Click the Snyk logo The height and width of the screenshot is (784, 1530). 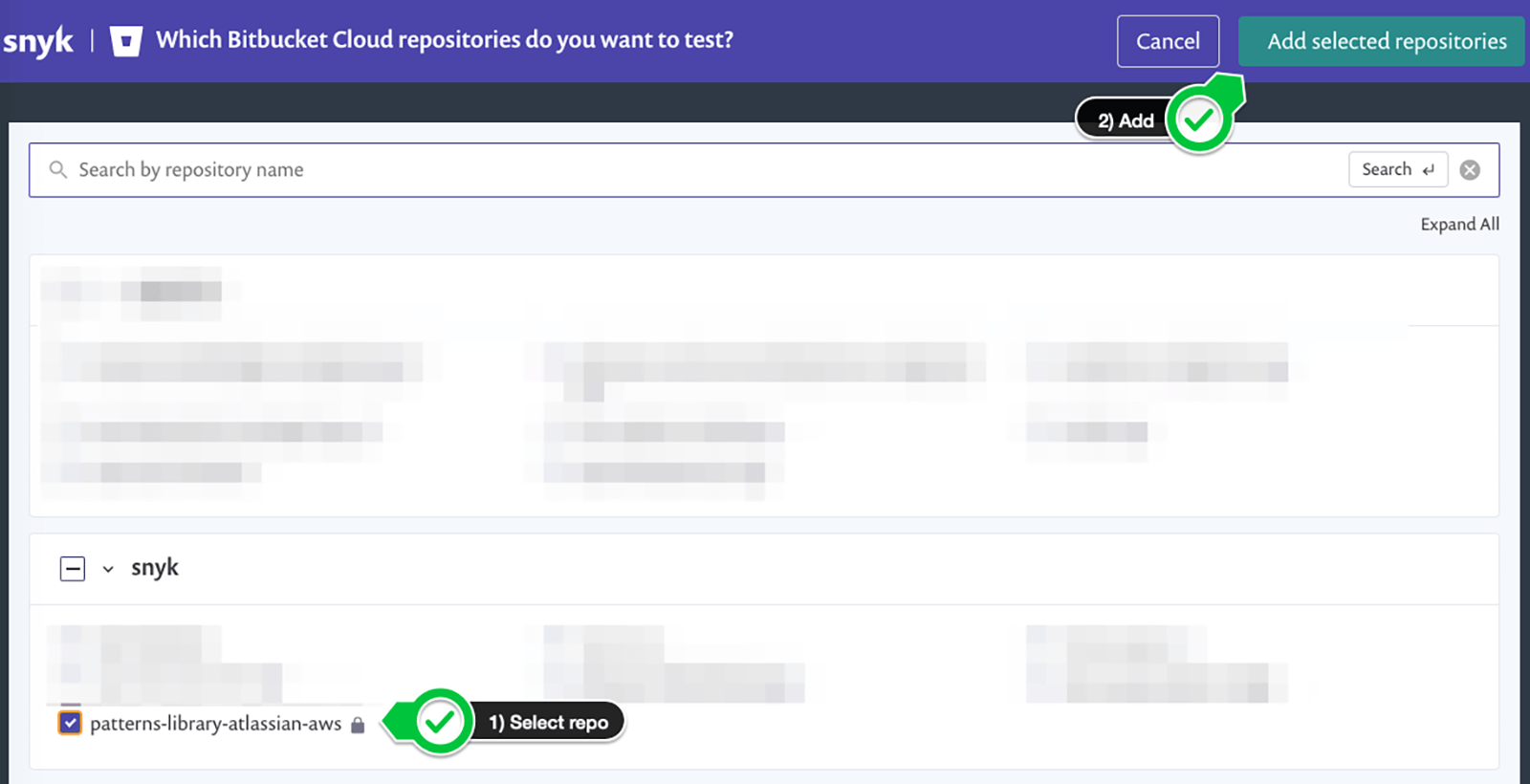37,41
